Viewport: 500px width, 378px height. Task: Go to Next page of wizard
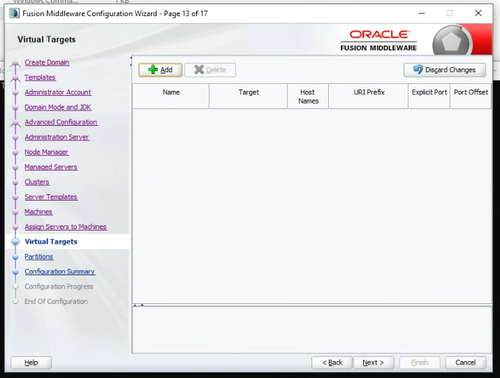[373, 362]
